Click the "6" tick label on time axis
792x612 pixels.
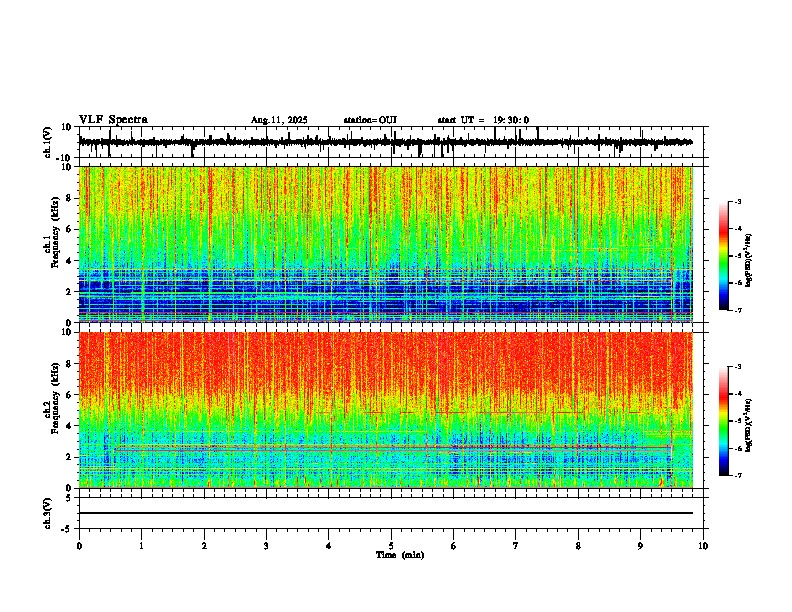[x=454, y=546]
